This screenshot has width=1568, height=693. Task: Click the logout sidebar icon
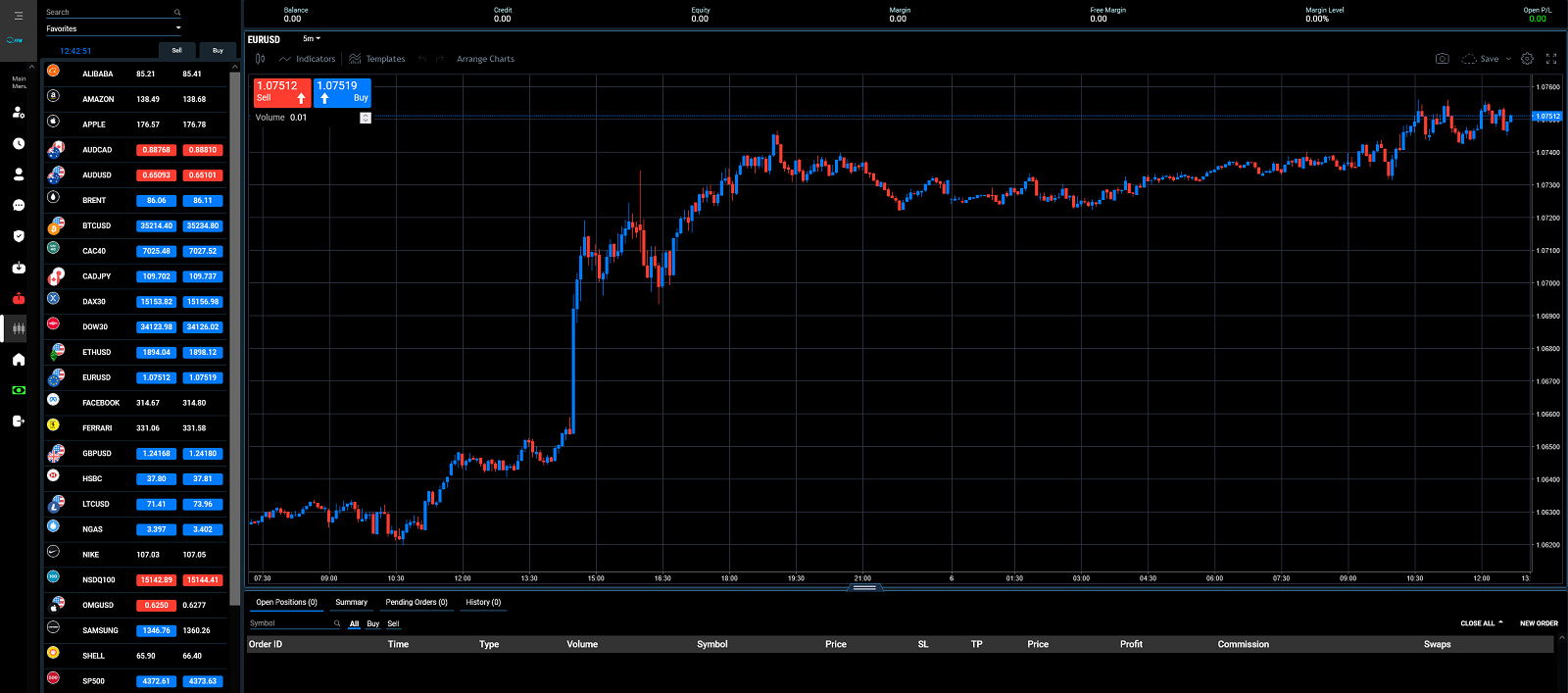19,421
